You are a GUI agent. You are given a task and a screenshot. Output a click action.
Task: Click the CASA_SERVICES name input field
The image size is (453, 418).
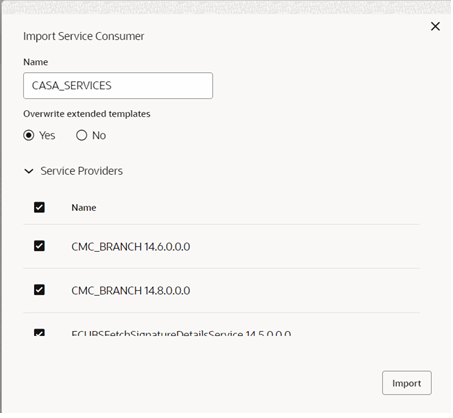tap(118, 86)
